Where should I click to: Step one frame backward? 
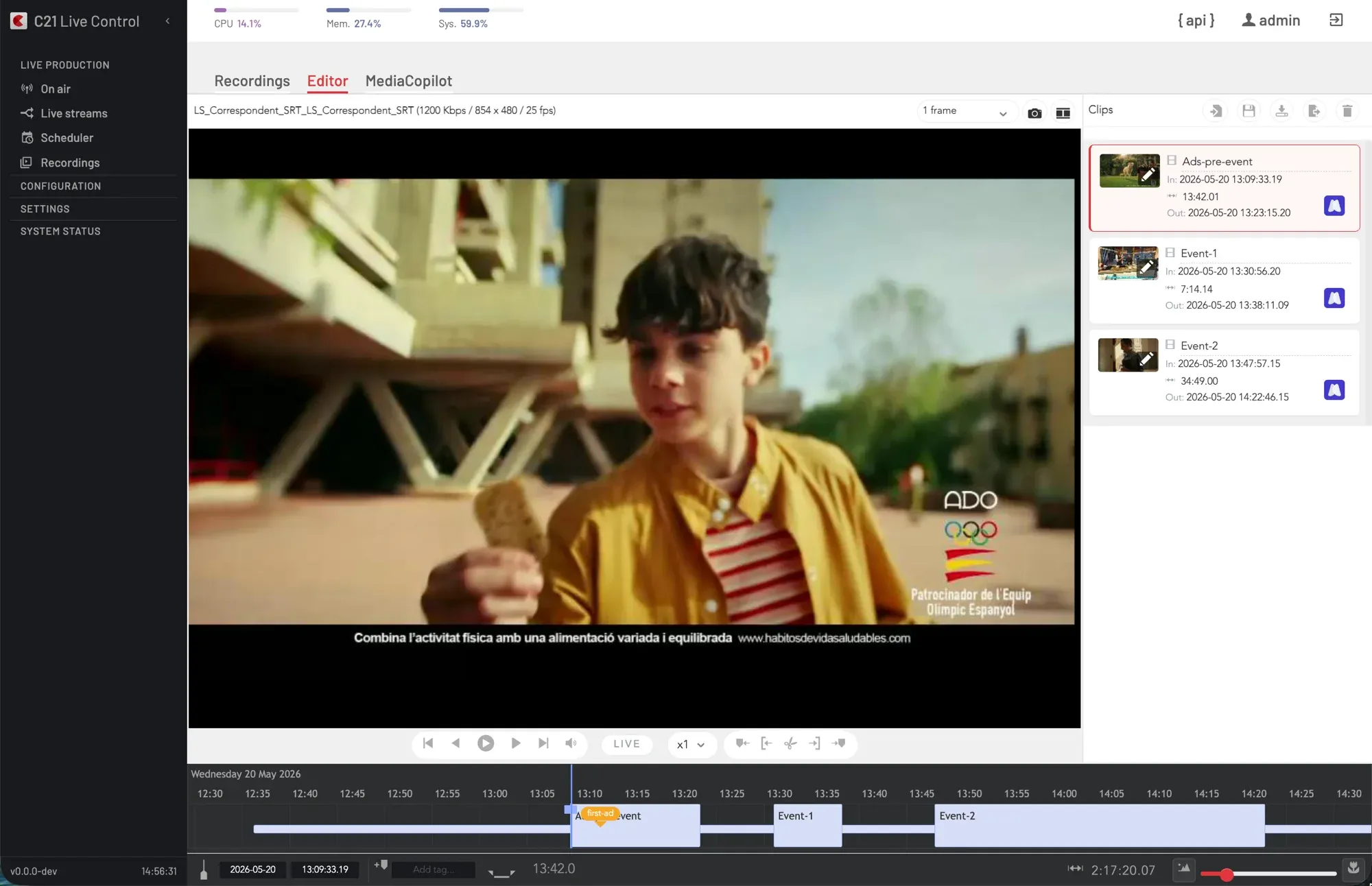click(x=456, y=743)
